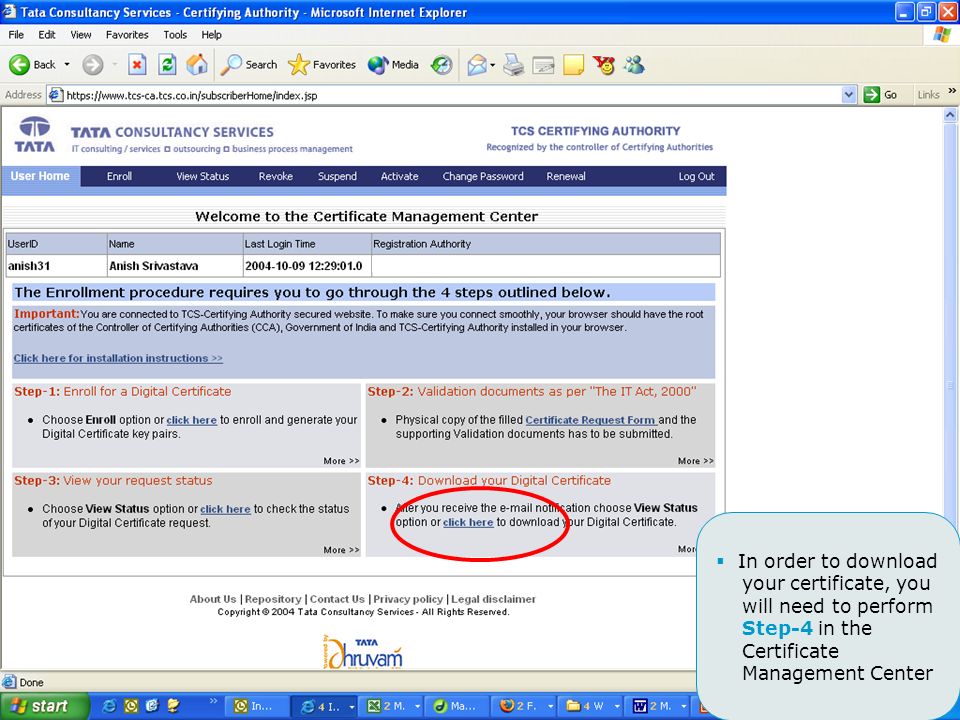Switch to the Internet Explorer taskbar group

coord(324,706)
